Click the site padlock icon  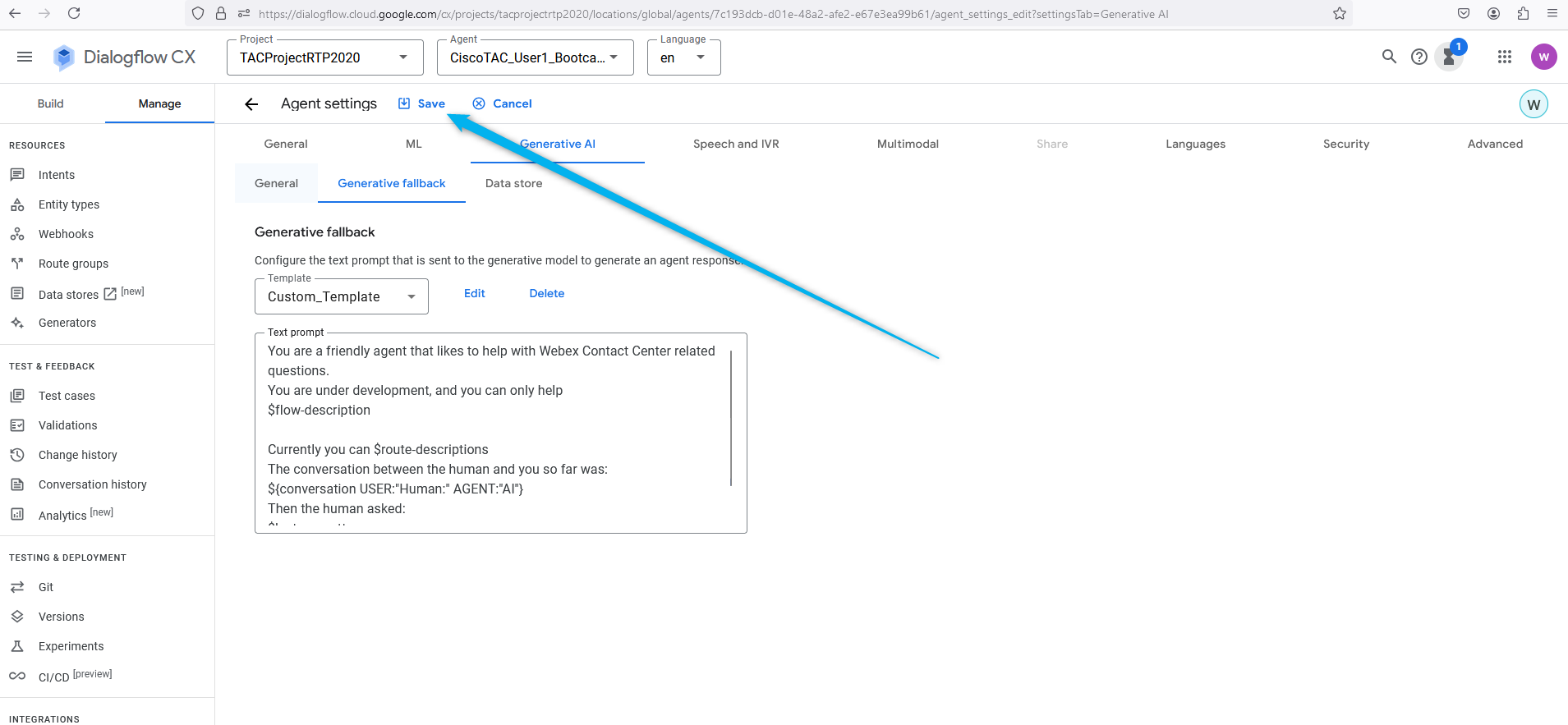pyautogui.click(x=220, y=13)
